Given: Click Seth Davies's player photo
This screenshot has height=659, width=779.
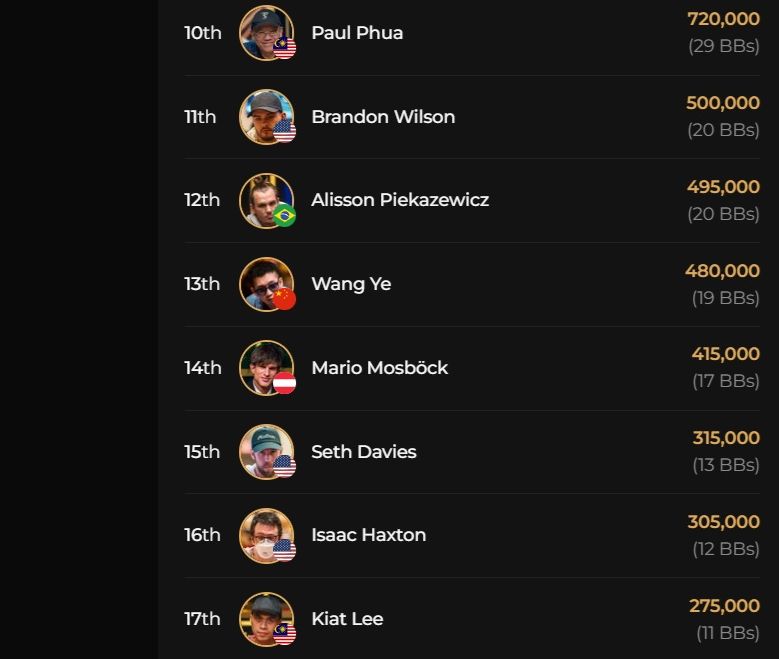Looking at the screenshot, I should pos(265,452).
